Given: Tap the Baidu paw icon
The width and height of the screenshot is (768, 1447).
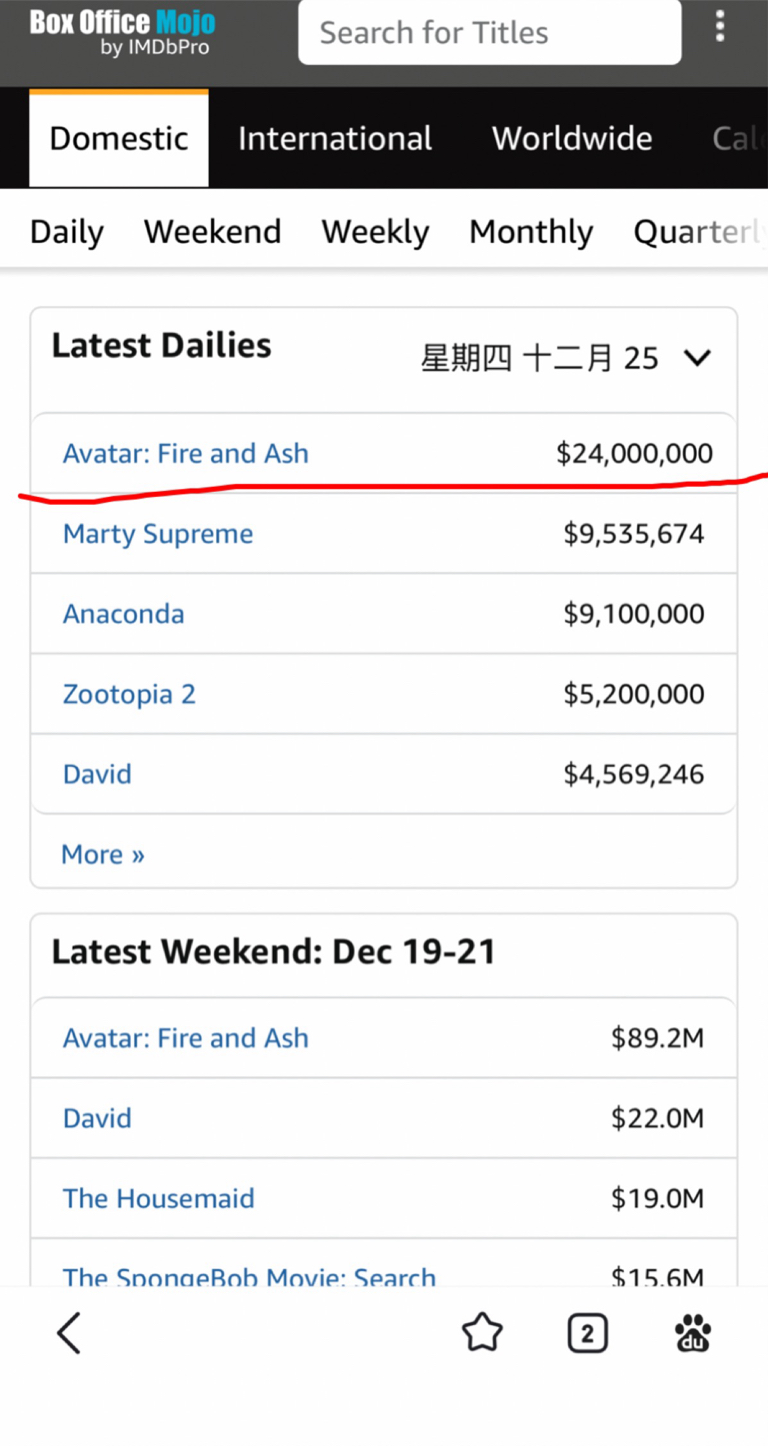Looking at the screenshot, I should click(693, 1333).
